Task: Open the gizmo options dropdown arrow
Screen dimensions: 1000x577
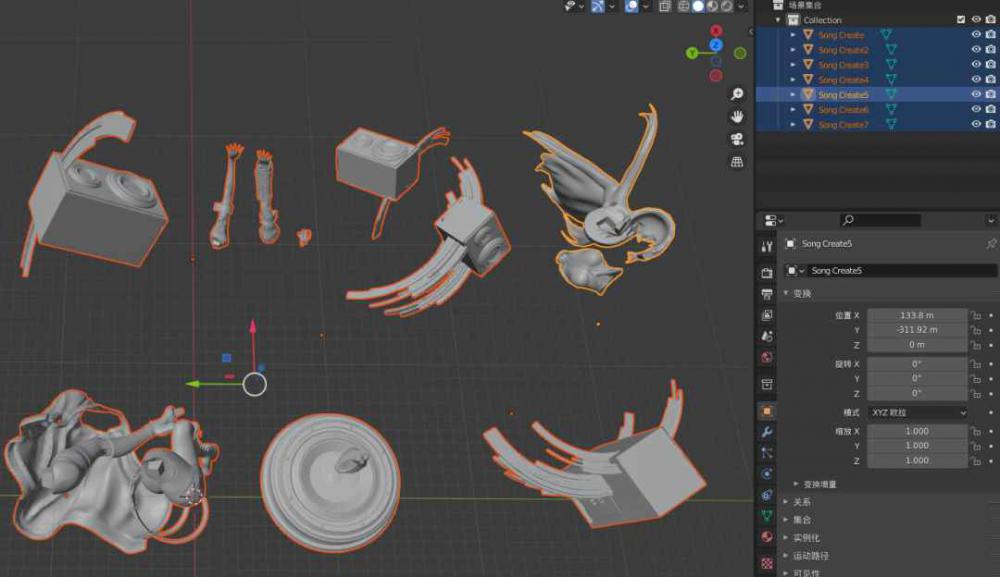Action: pyautogui.click(x=612, y=6)
